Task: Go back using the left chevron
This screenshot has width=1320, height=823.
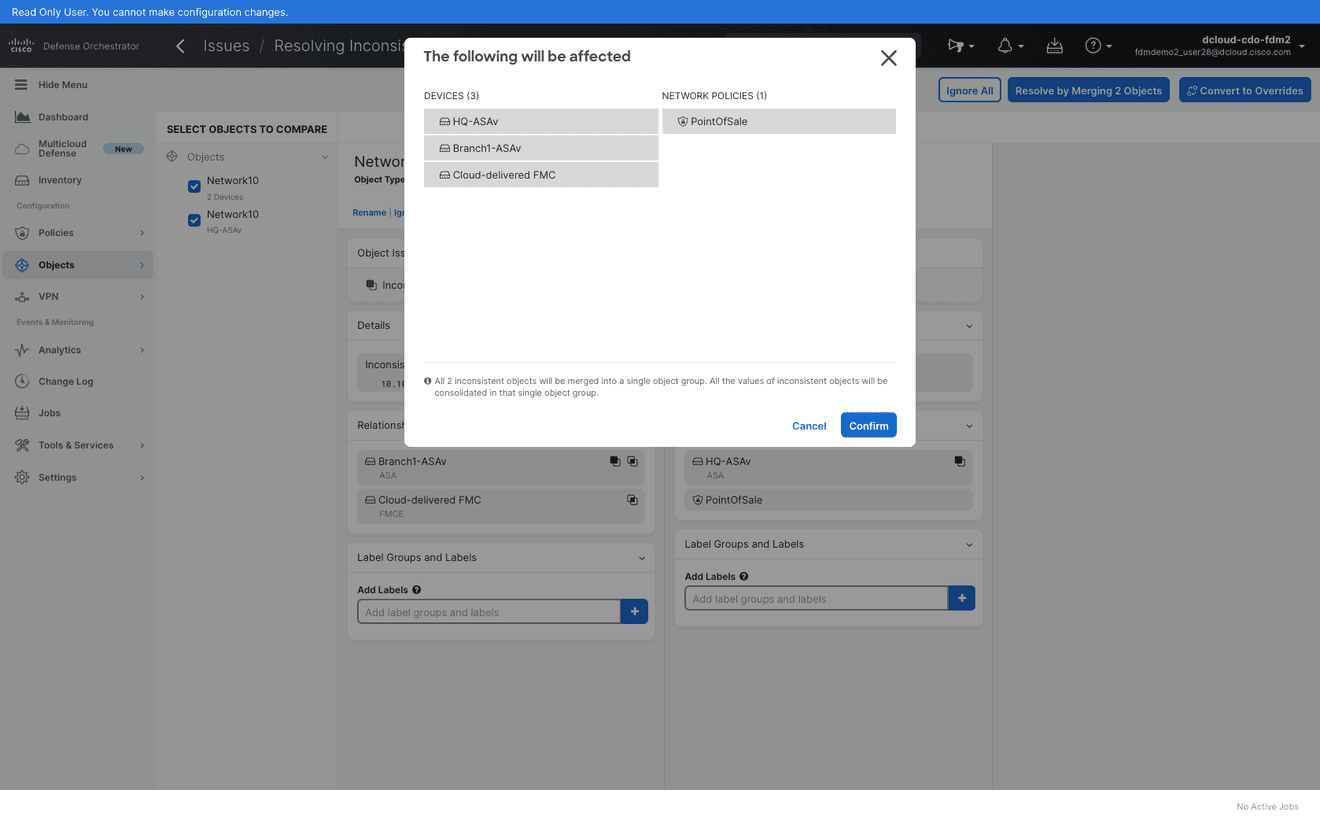Action: click(180, 46)
